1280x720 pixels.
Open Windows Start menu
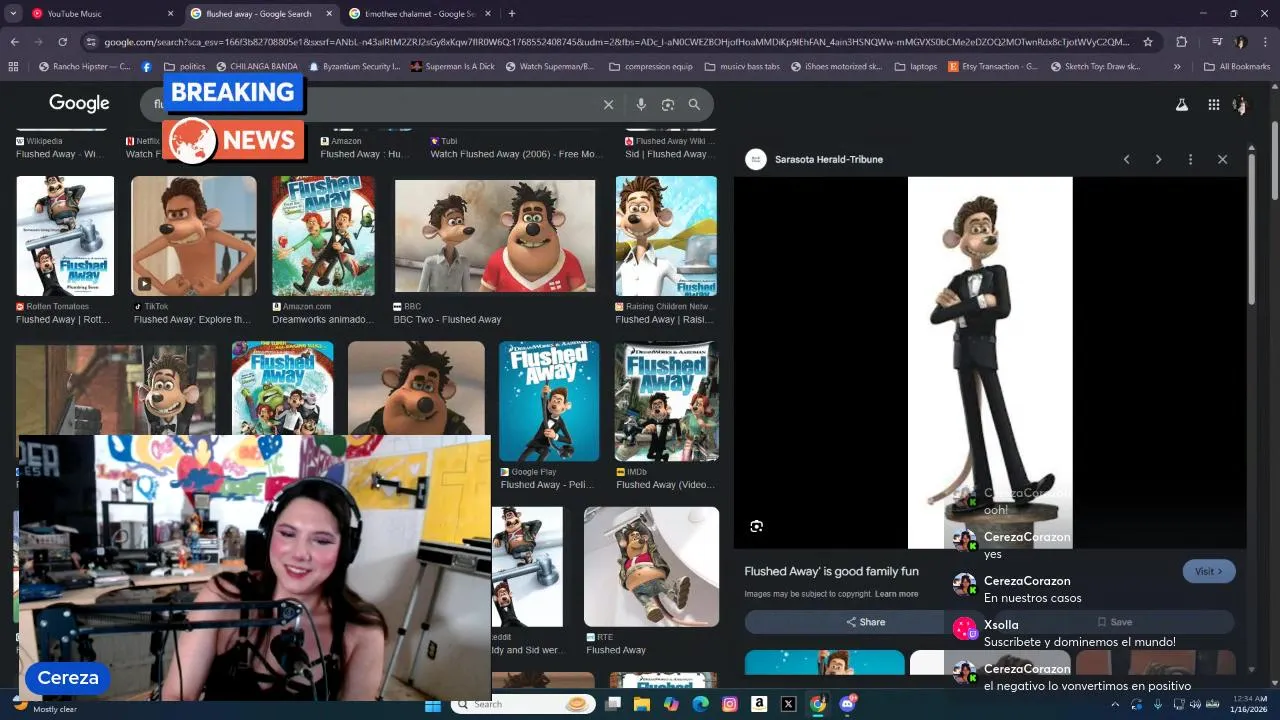click(x=433, y=704)
